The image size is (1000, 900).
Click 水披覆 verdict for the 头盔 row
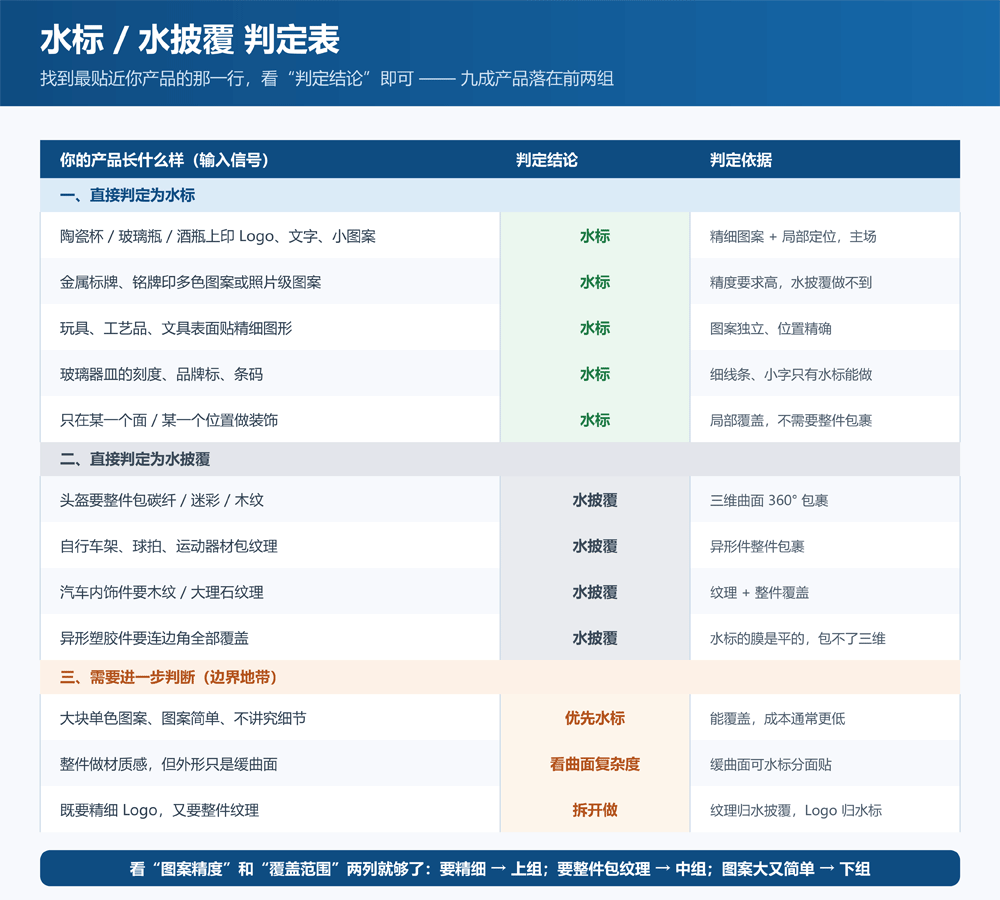[x=595, y=500]
